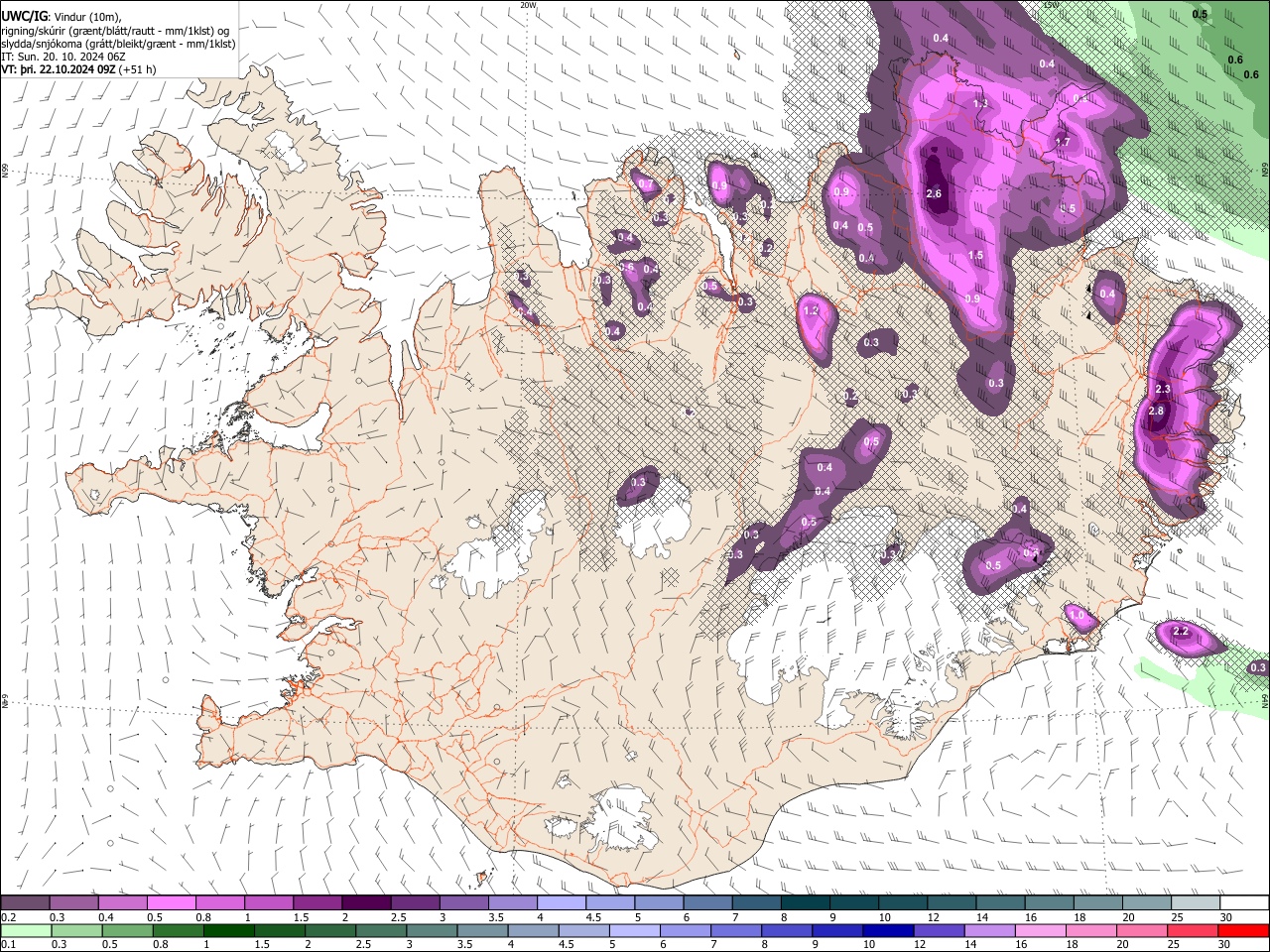Image resolution: width=1270 pixels, height=952 pixels.
Task: Click the 1.0 value label
Action: pos(1078,616)
